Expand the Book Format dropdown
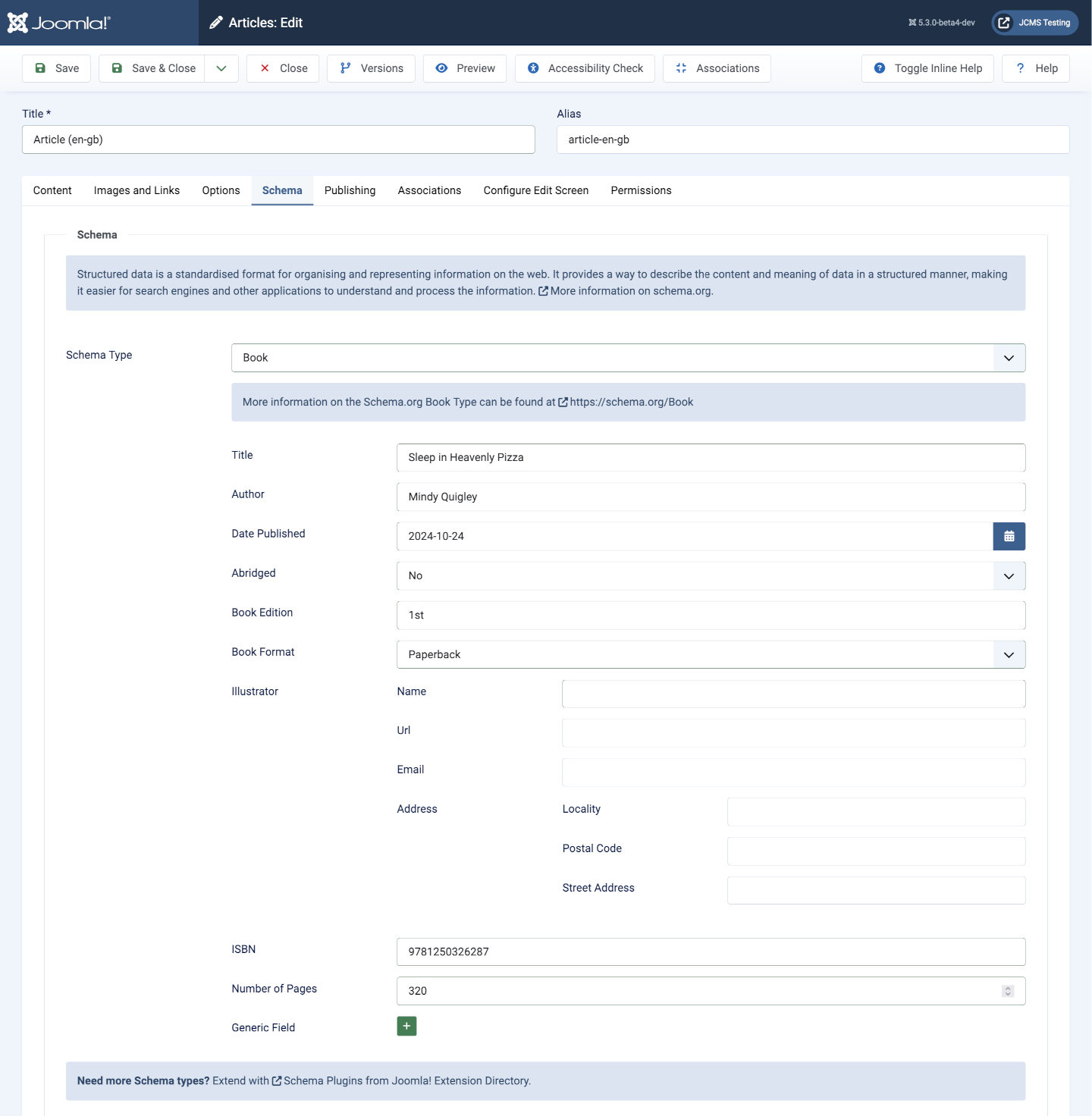 tap(711, 655)
